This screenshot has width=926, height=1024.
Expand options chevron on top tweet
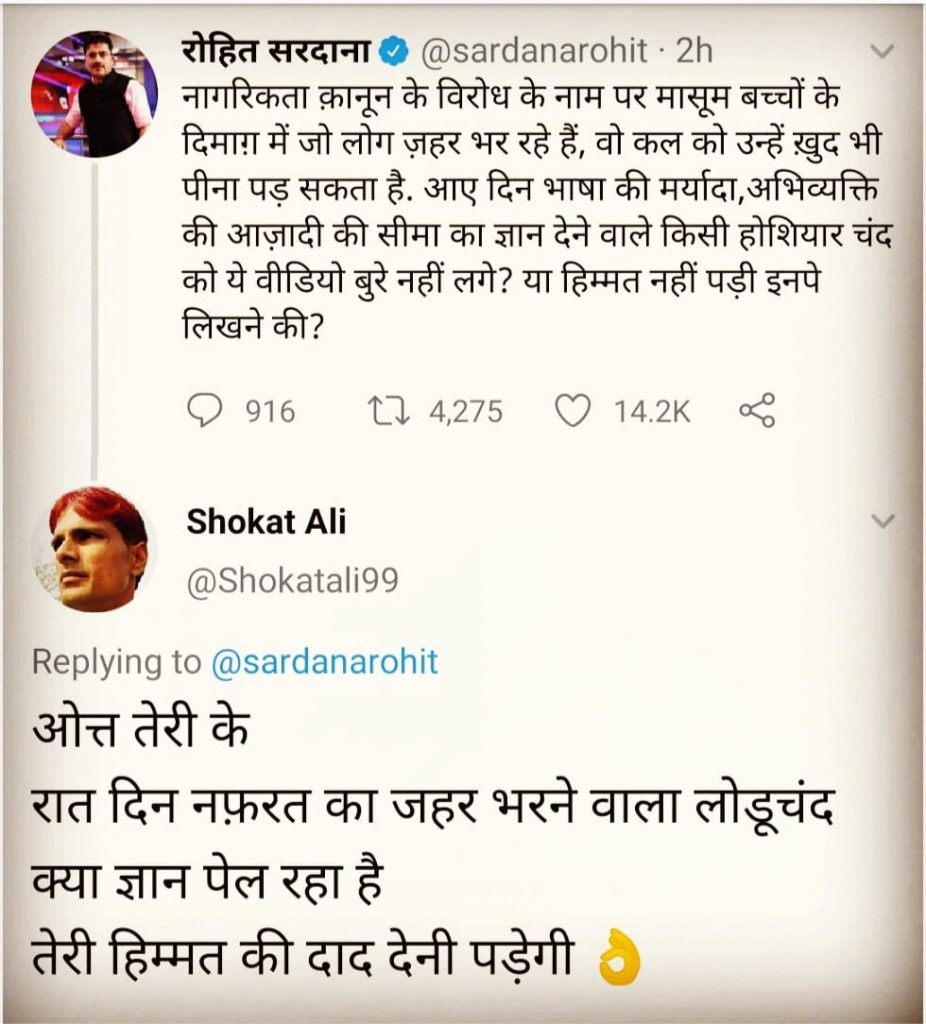884,50
